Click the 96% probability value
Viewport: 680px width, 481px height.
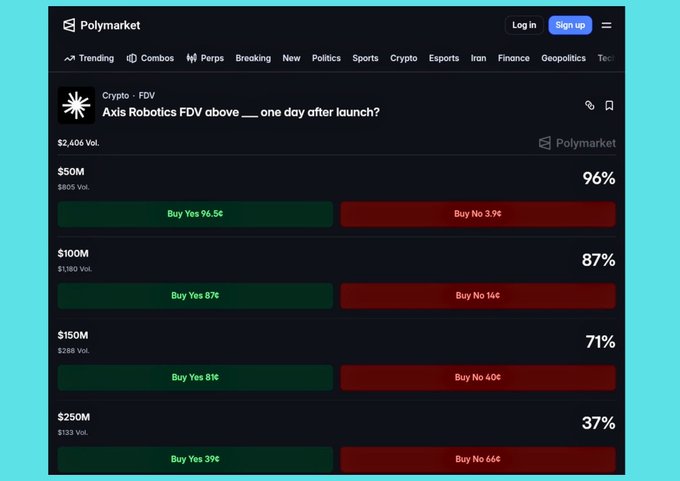click(x=598, y=178)
